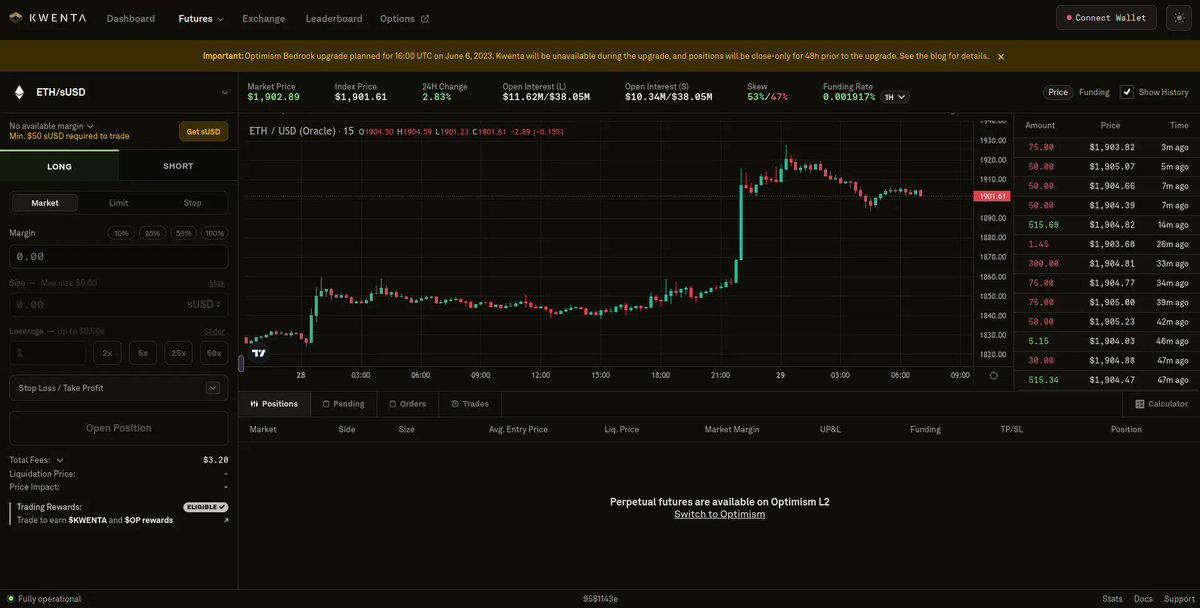Open the Stats link in the footer
1200x608 pixels.
pyautogui.click(x=1113, y=599)
